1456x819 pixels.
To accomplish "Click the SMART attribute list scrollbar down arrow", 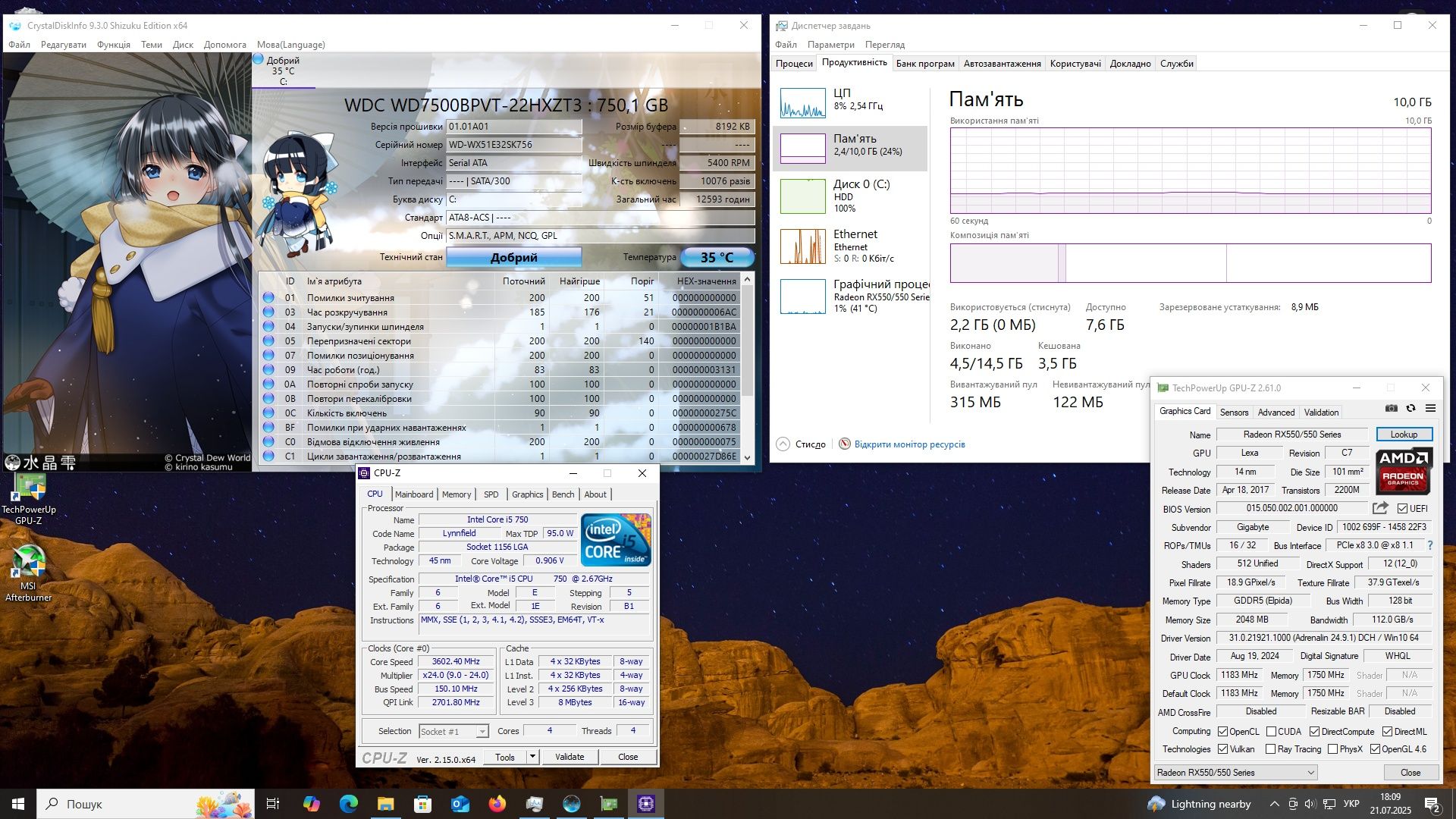I will pos(747,457).
